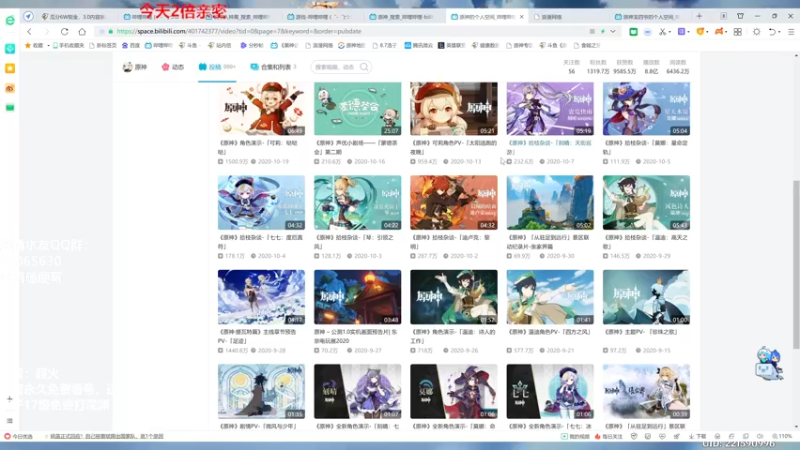Click the bilibili mascot helper widget
Screen dimensions: 800x450
coord(769,363)
